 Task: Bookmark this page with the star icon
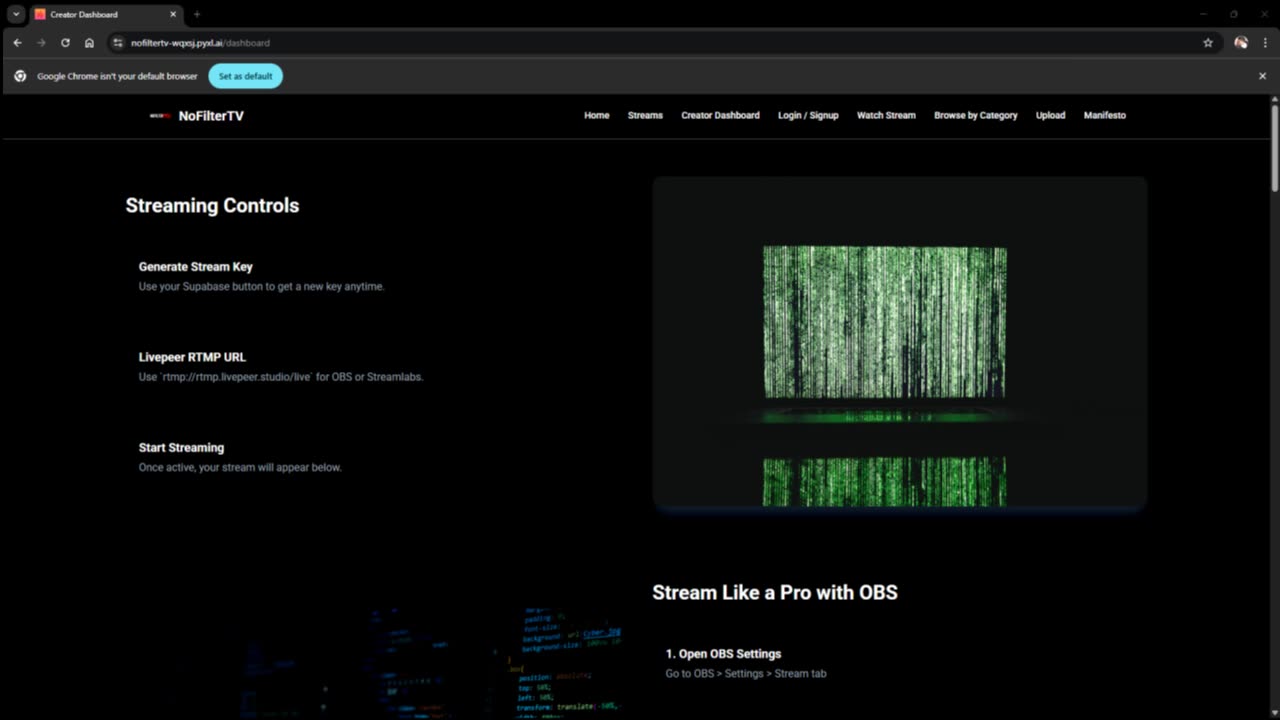(x=1208, y=43)
